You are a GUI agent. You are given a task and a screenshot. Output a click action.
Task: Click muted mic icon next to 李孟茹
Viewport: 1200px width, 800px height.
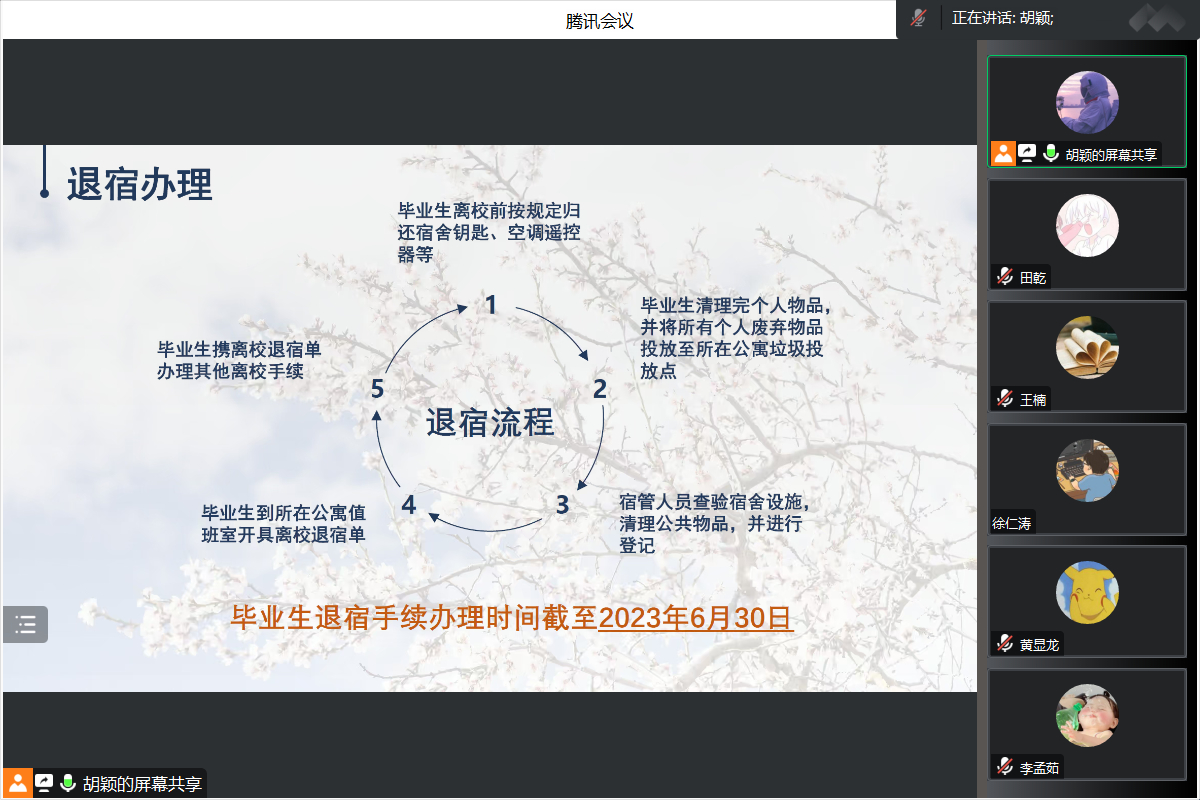[1004, 767]
